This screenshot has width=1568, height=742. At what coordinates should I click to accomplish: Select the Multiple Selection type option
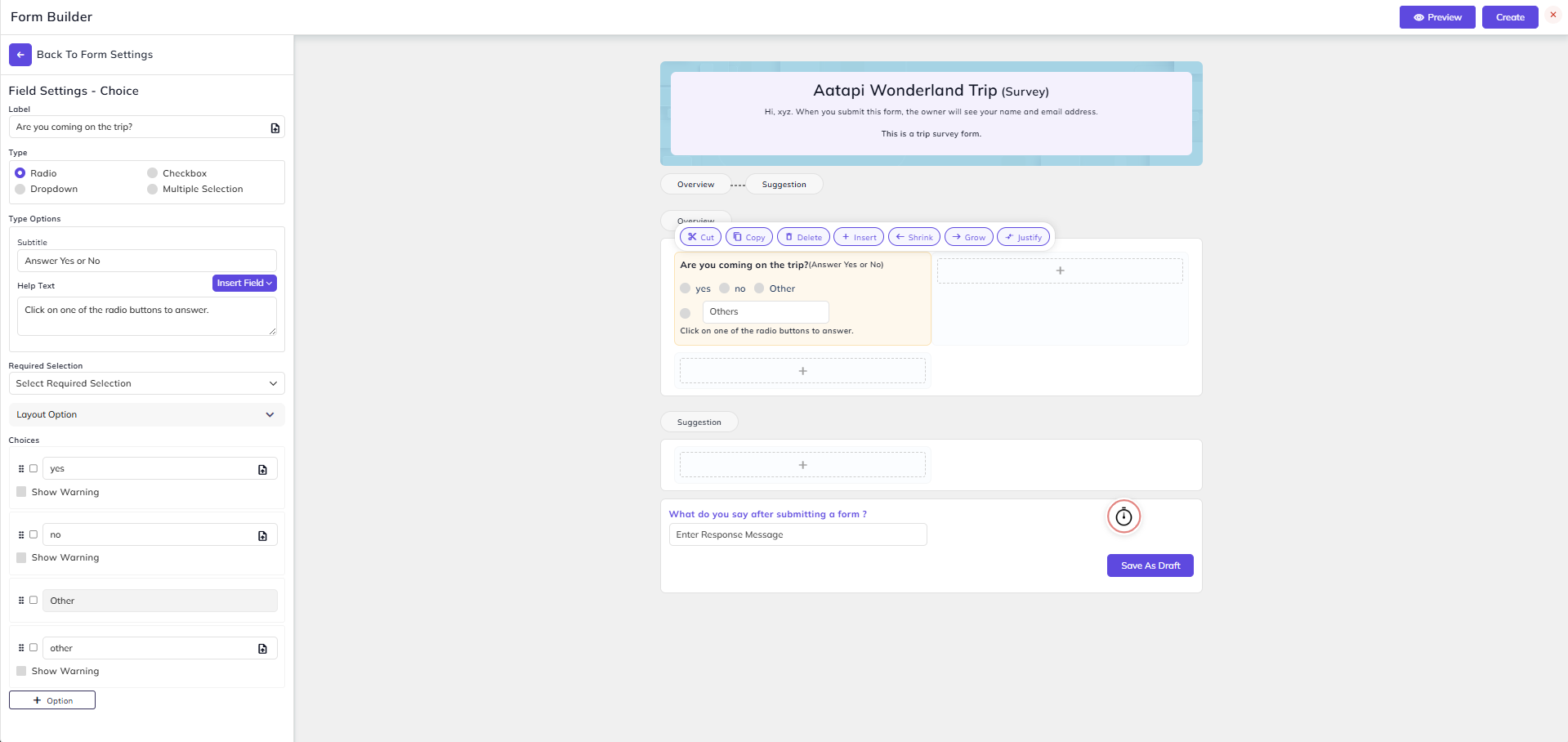[x=152, y=189]
